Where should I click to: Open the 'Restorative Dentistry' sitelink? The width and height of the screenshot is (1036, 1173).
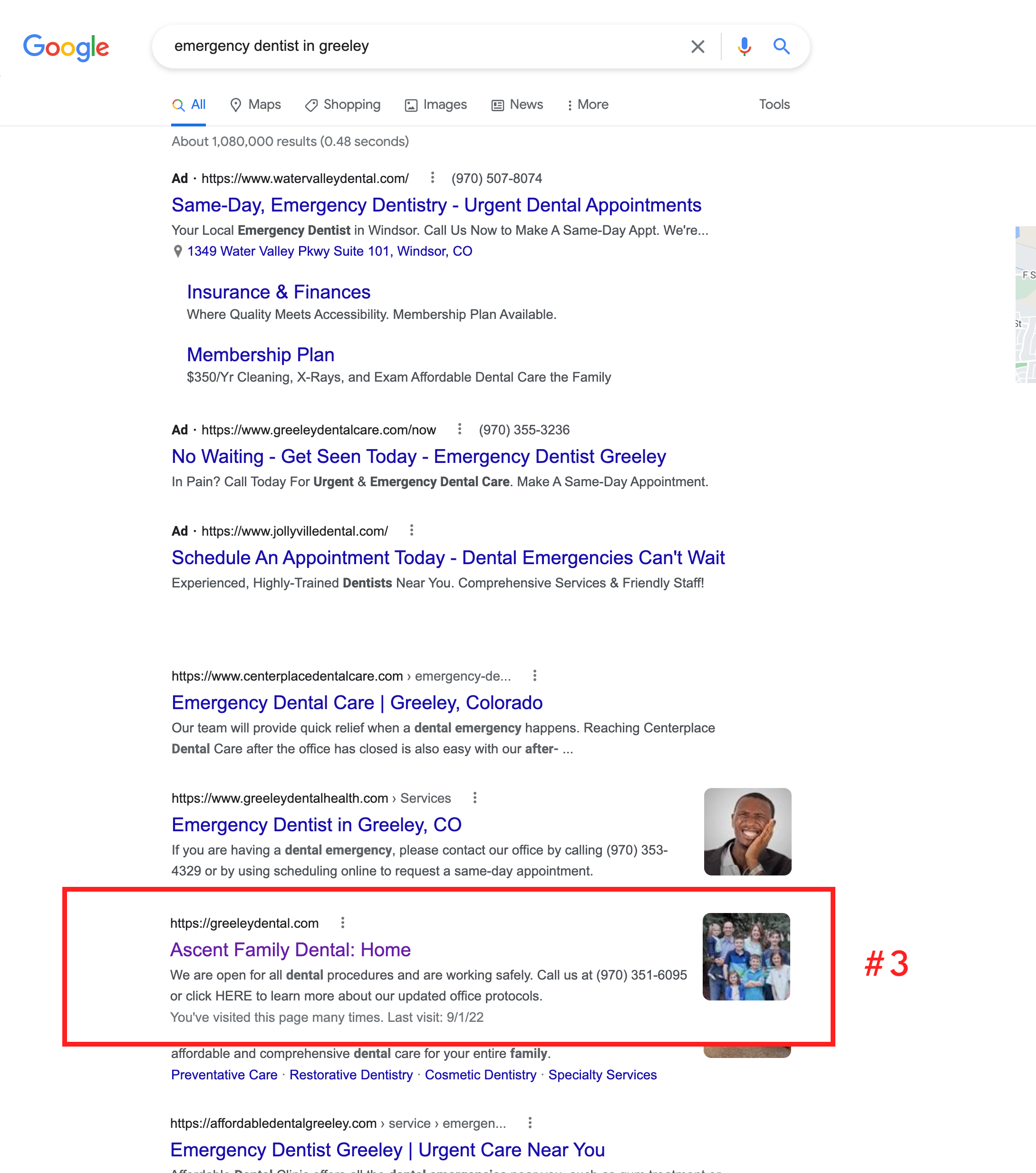[x=351, y=1075]
